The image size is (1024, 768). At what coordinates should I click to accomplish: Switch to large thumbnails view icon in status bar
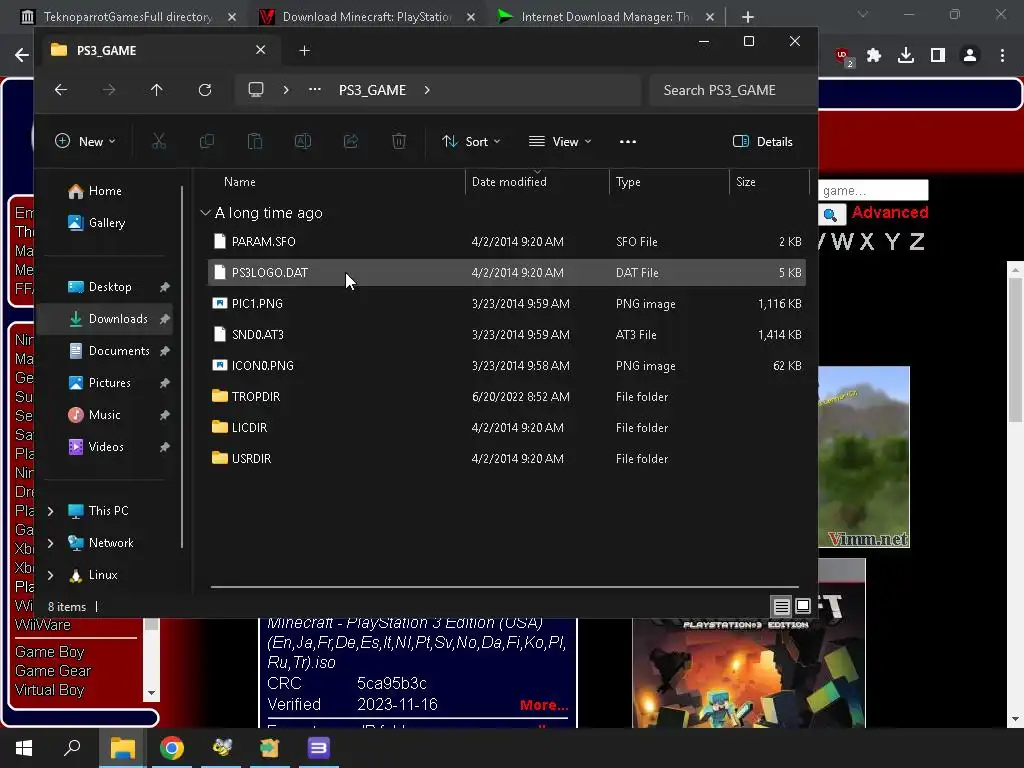tap(803, 607)
